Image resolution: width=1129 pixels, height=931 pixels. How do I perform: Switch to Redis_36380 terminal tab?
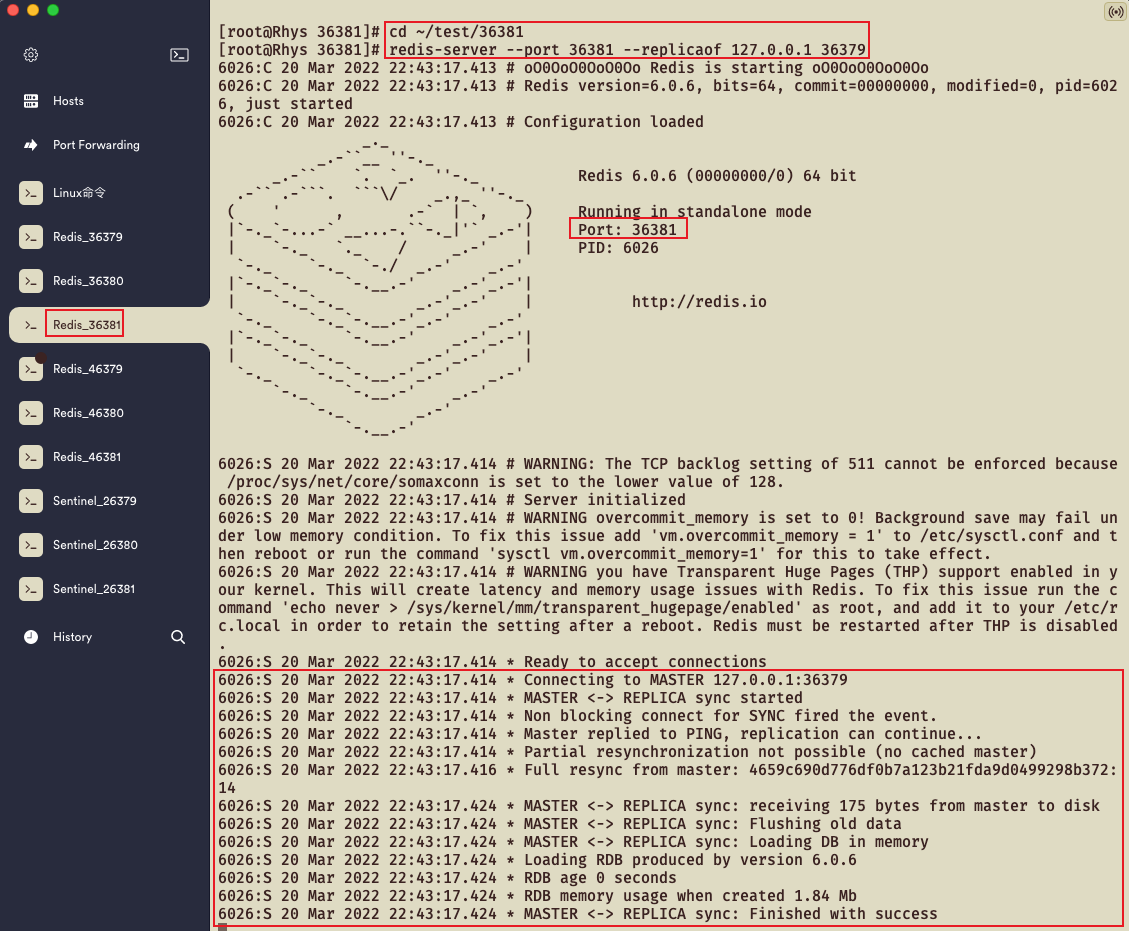(x=88, y=281)
